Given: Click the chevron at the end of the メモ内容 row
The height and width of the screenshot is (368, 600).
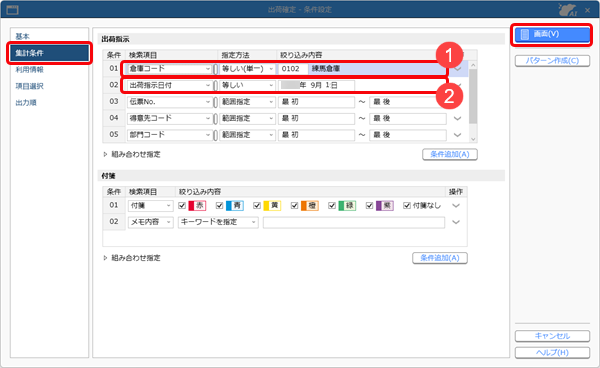Looking at the screenshot, I should (x=456, y=222).
